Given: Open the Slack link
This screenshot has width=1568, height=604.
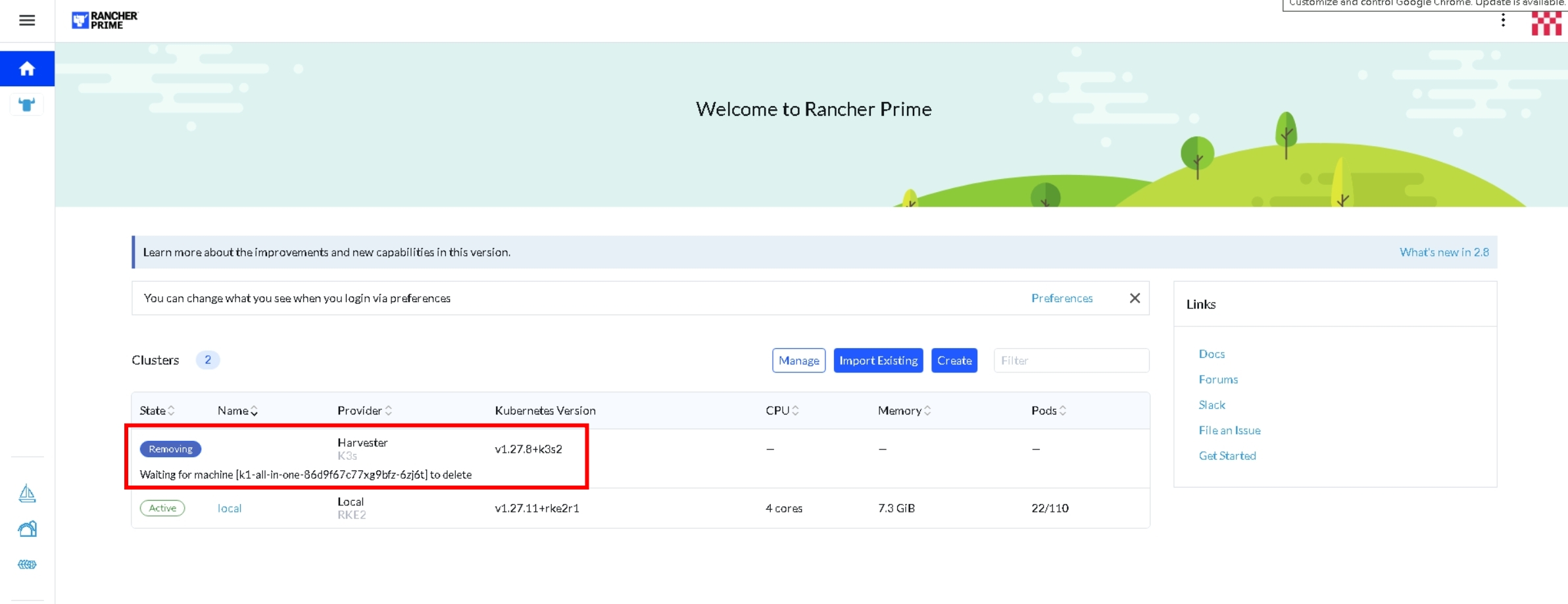Looking at the screenshot, I should (1212, 405).
